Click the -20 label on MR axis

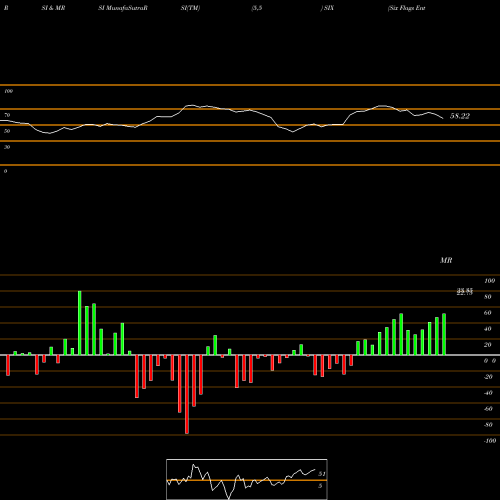click(488, 377)
